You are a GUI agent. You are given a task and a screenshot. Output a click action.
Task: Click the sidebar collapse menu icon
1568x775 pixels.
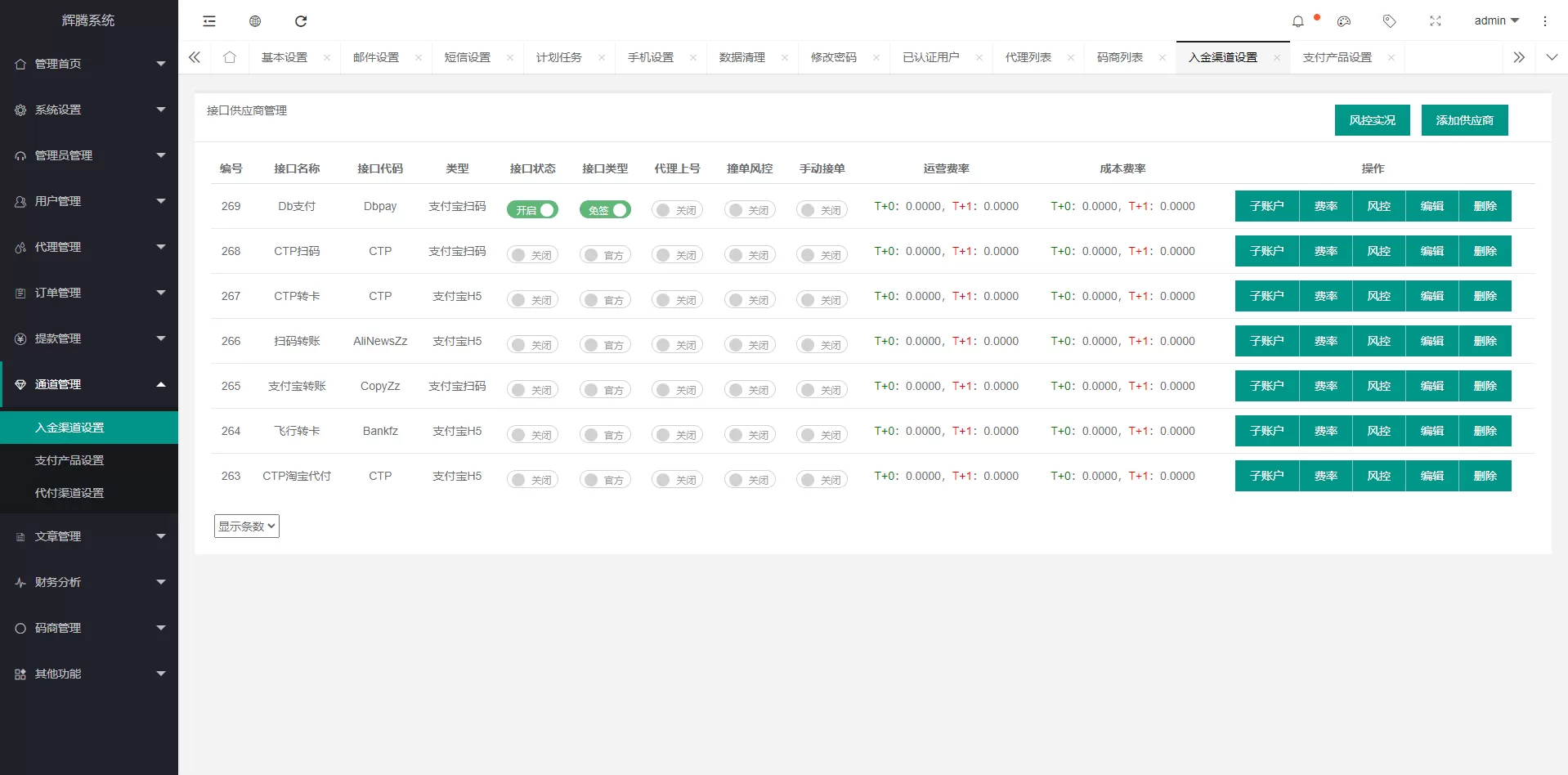(x=209, y=21)
